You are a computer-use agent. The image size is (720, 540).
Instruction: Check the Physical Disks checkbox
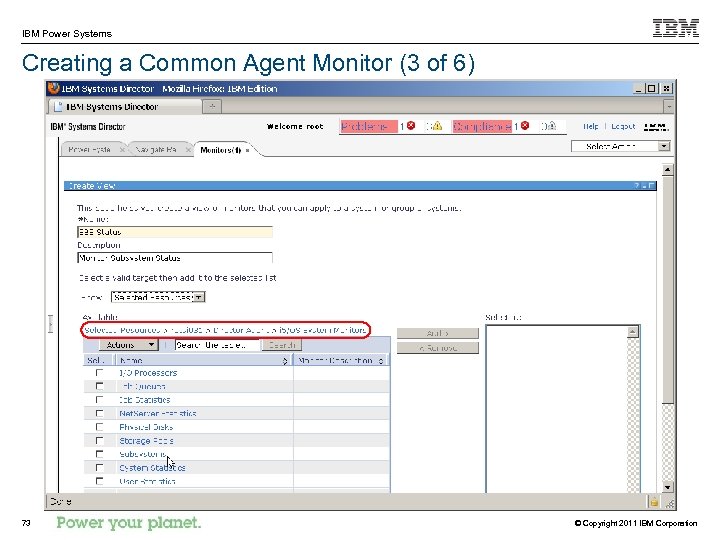[x=99, y=427]
